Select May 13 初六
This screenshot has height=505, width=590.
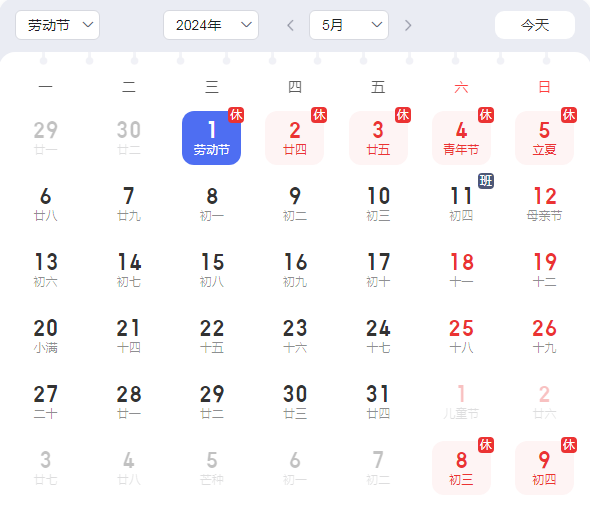45,270
